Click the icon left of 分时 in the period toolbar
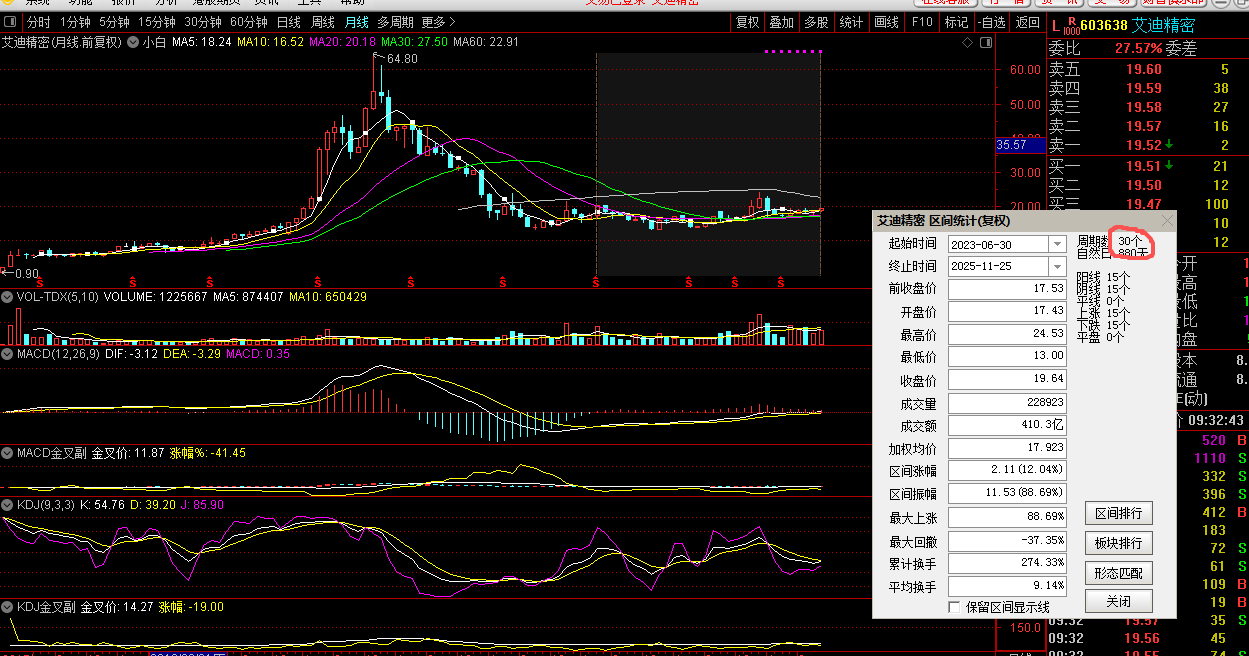This screenshot has width=1249, height=656. (11, 22)
